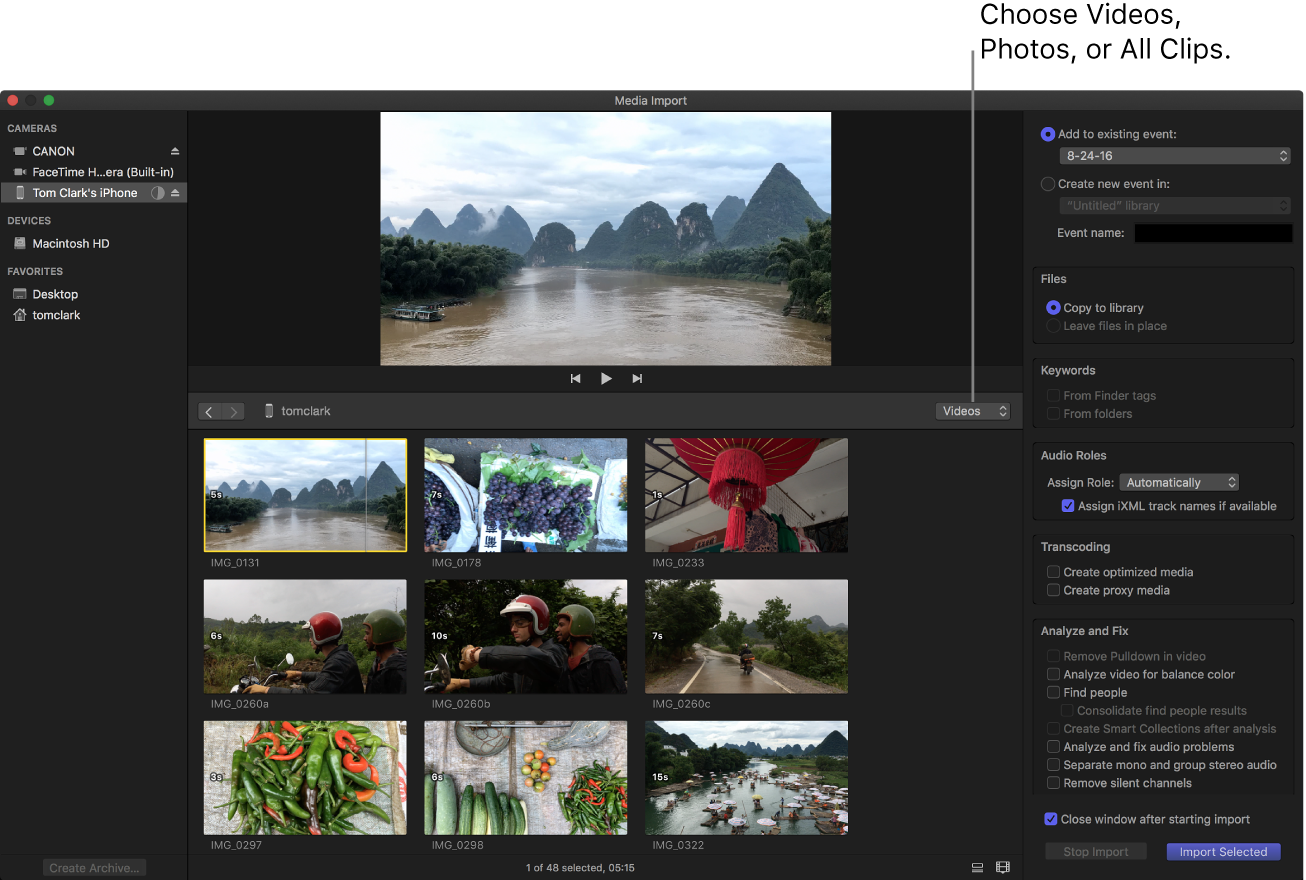Screen dimensions: 1306x880
Task: Enable Create optimized media checkbox
Action: [1053, 572]
